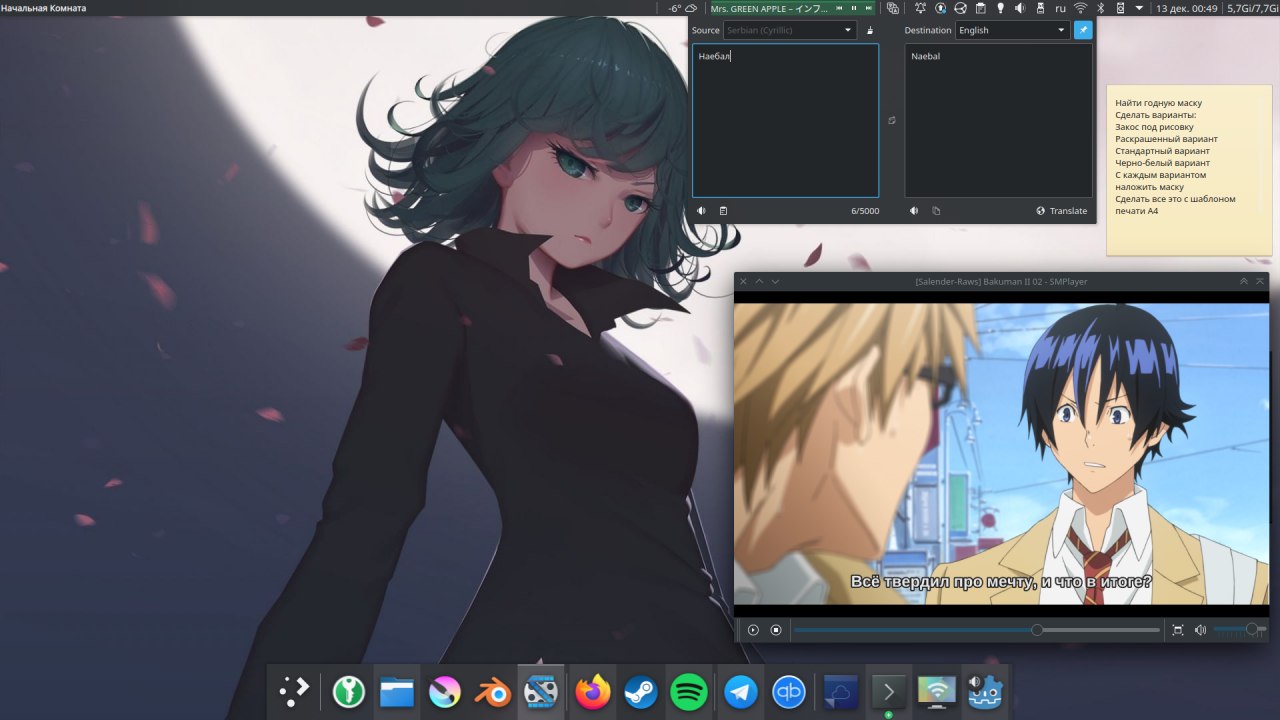The width and height of the screenshot is (1280, 720).
Task: Open the lightbulb tray icon
Action: pos(1000,8)
